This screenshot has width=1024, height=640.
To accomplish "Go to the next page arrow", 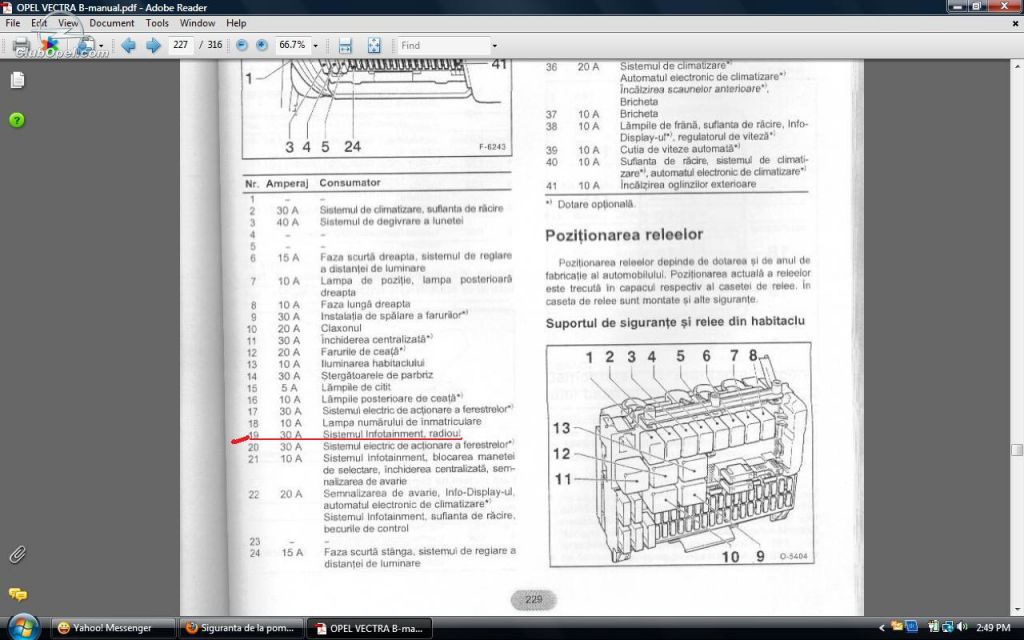I will click(x=153, y=45).
